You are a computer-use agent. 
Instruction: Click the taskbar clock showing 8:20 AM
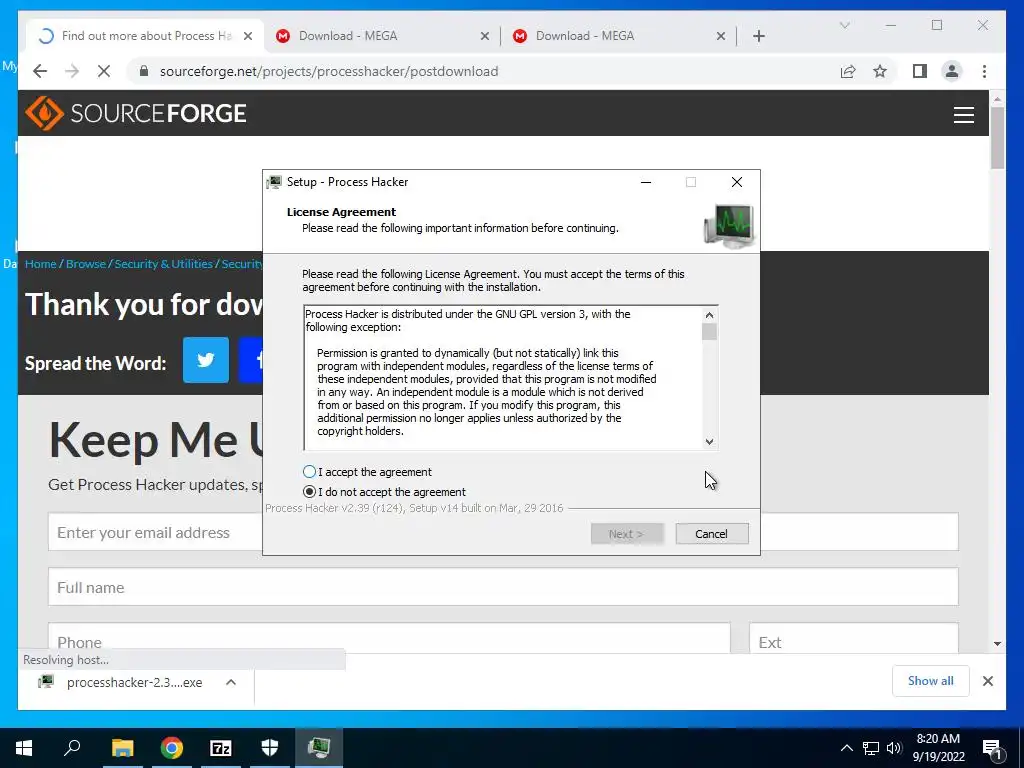coord(938,748)
